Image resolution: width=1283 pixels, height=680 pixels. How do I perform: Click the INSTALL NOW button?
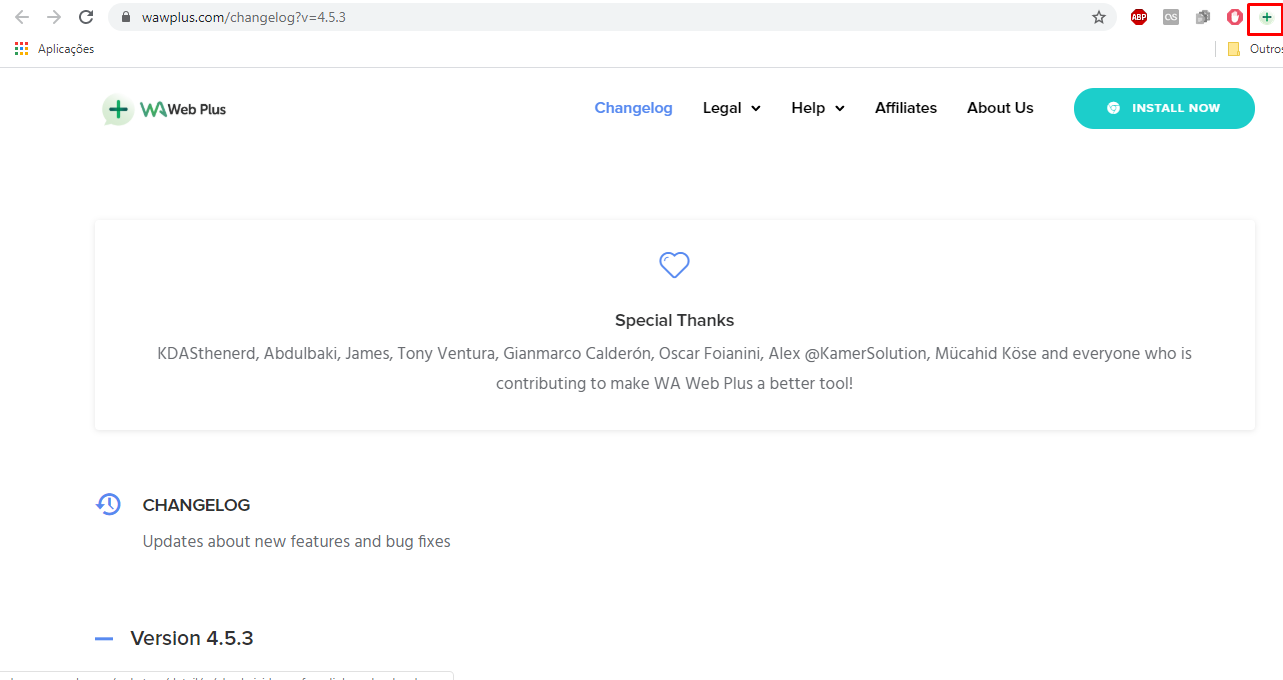(1164, 108)
